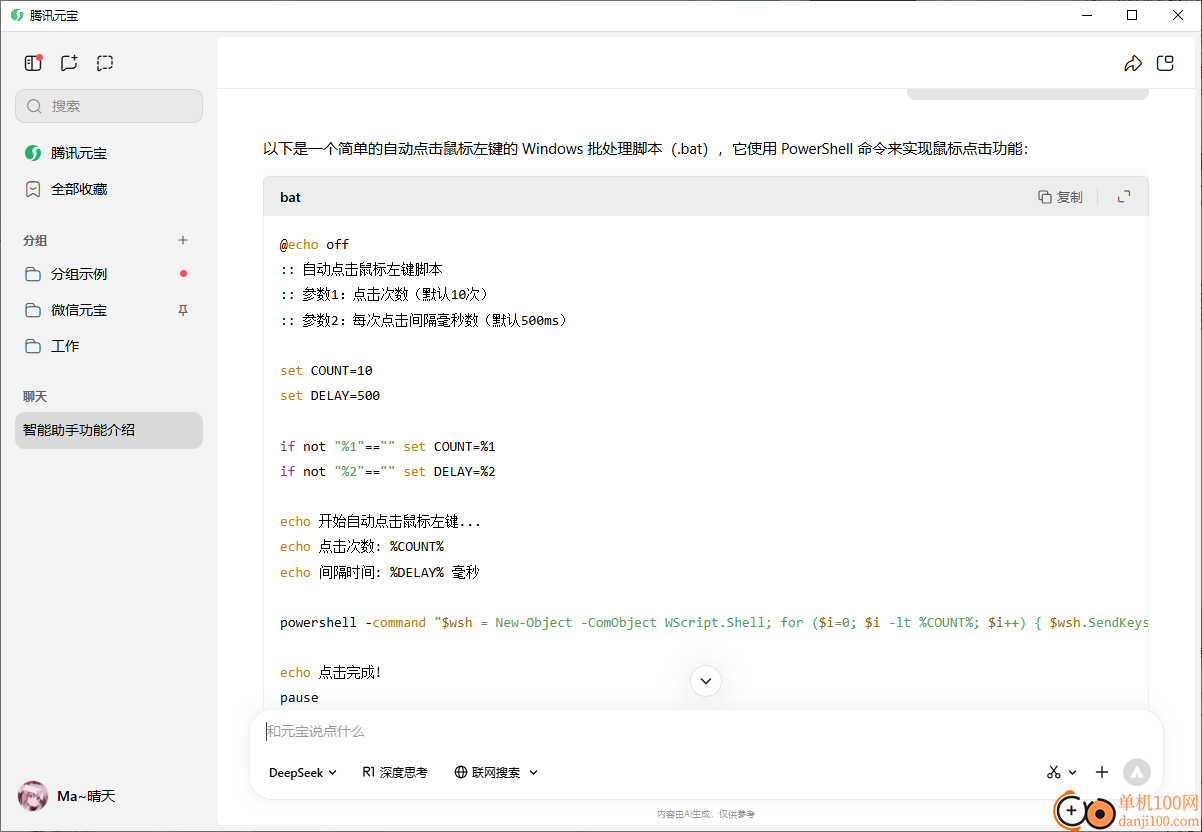Click the intro sentence above the code block

(646, 149)
